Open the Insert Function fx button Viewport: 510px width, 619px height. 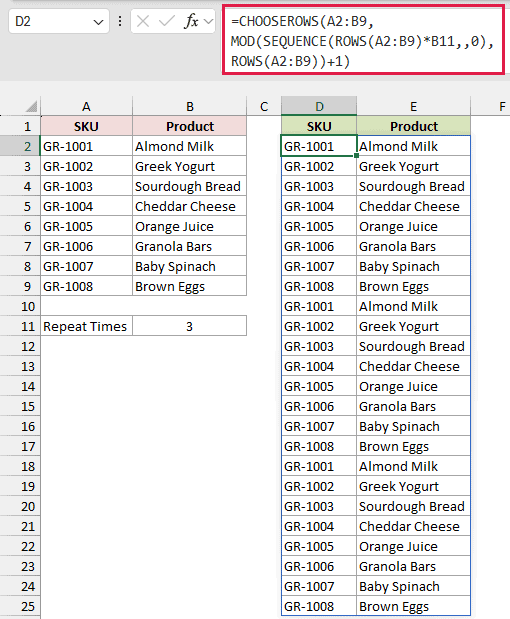(191, 21)
